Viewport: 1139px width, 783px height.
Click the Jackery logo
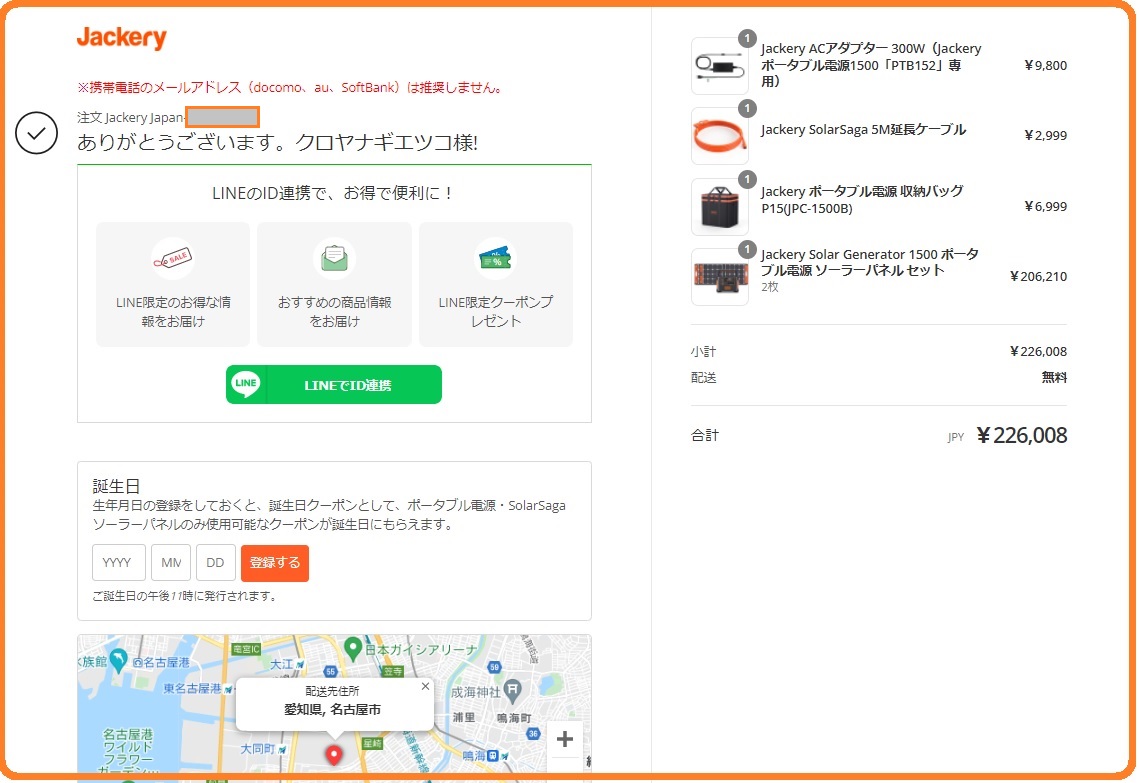click(121, 37)
